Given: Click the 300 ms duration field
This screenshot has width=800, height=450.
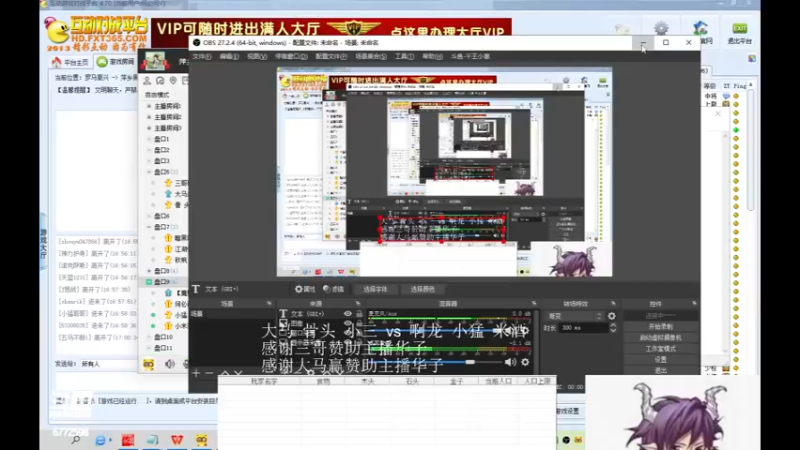Looking at the screenshot, I should pyautogui.click(x=584, y=328).
